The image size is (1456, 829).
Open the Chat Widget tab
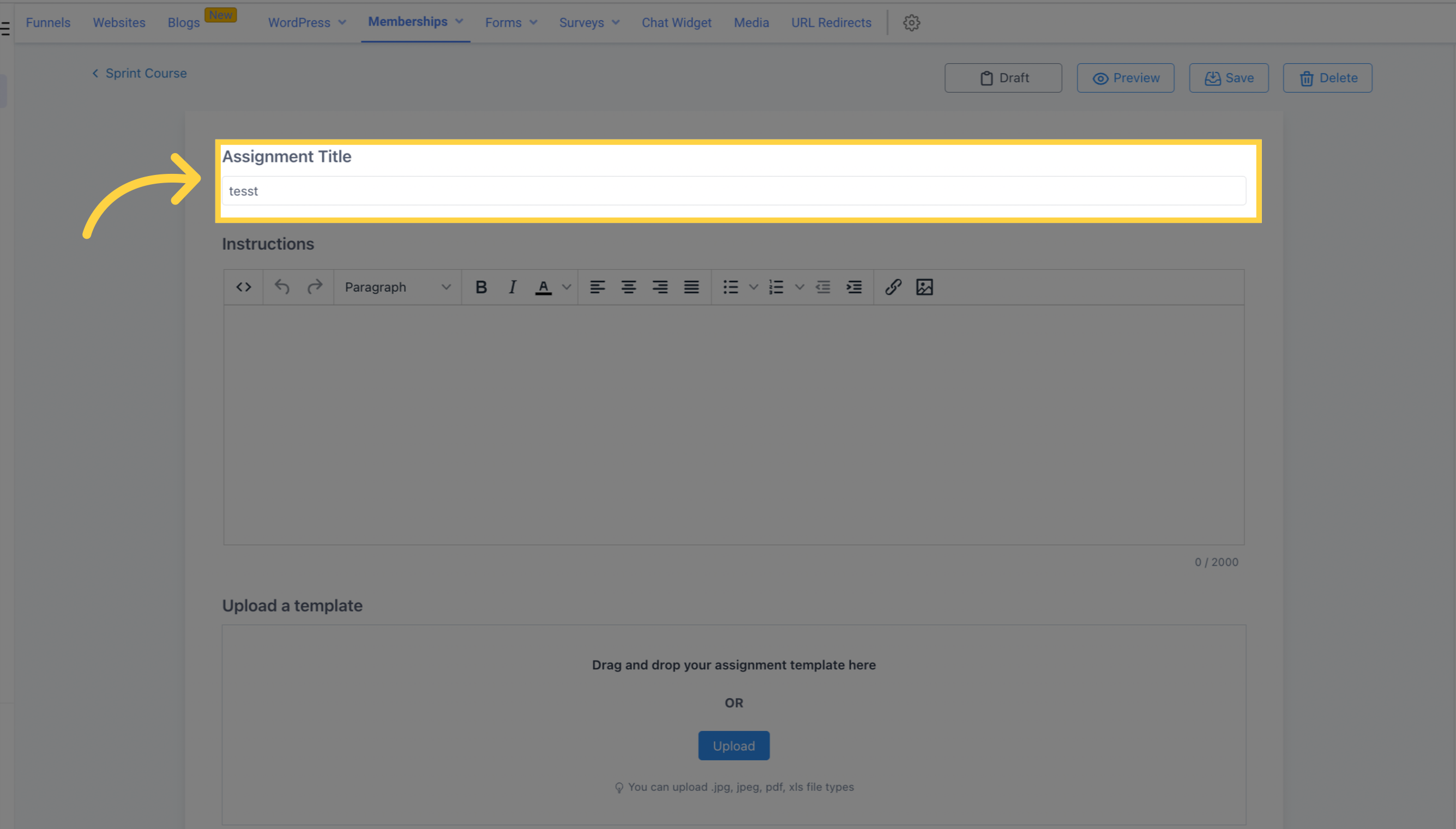[676, 23]
